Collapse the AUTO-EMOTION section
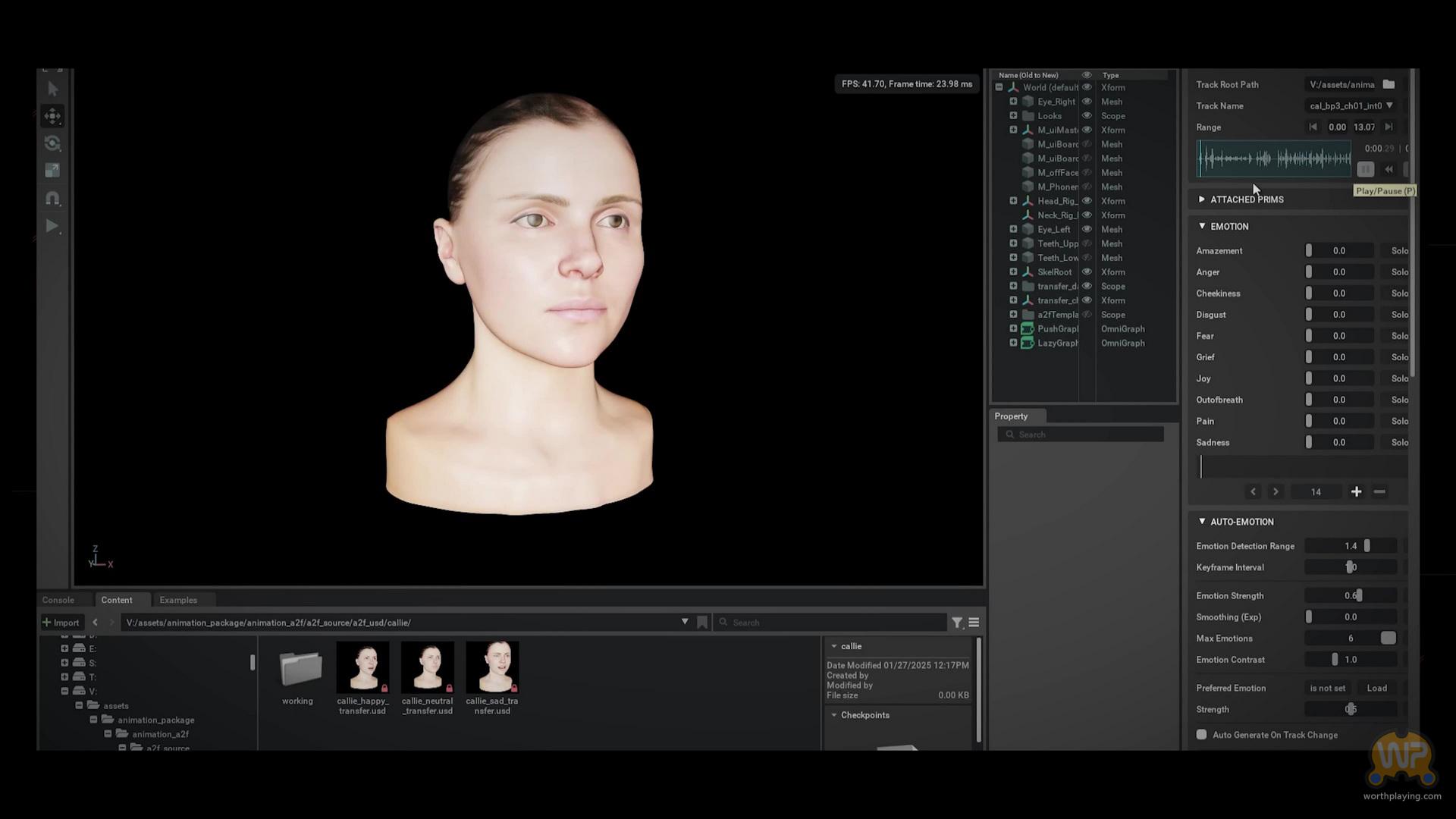Image resolution: width=1456 pixels, height=819 pixels. click(x=1202, y=522)
